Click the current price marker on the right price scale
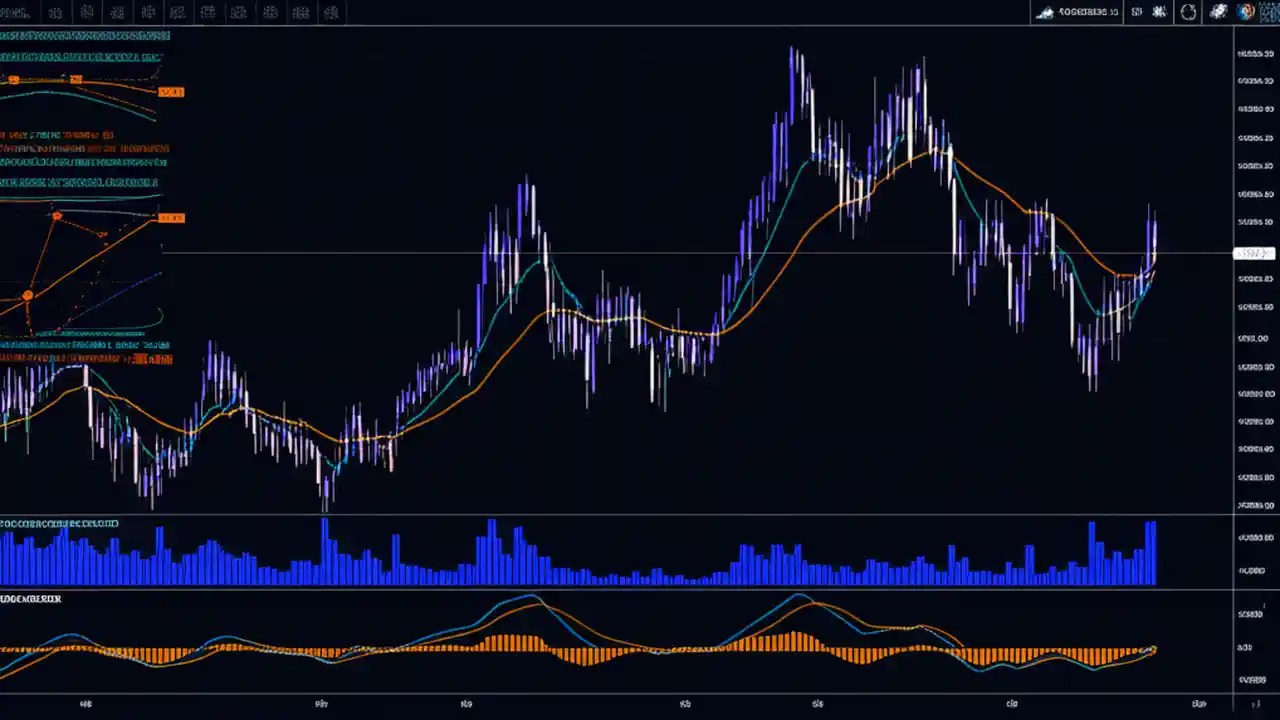 1253,254
